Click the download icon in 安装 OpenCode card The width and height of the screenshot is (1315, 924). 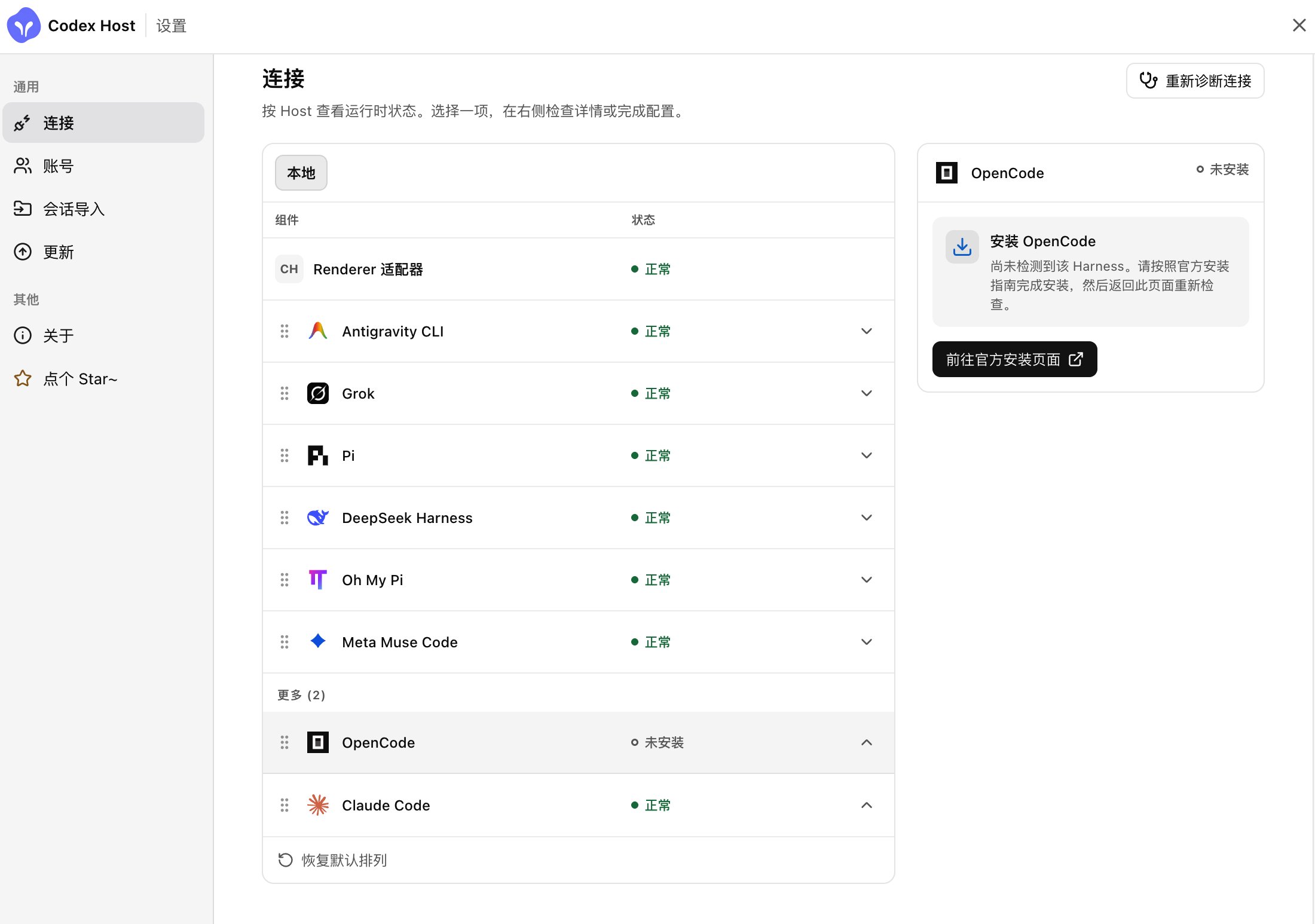pyautogui.click(x=962, y=247)
